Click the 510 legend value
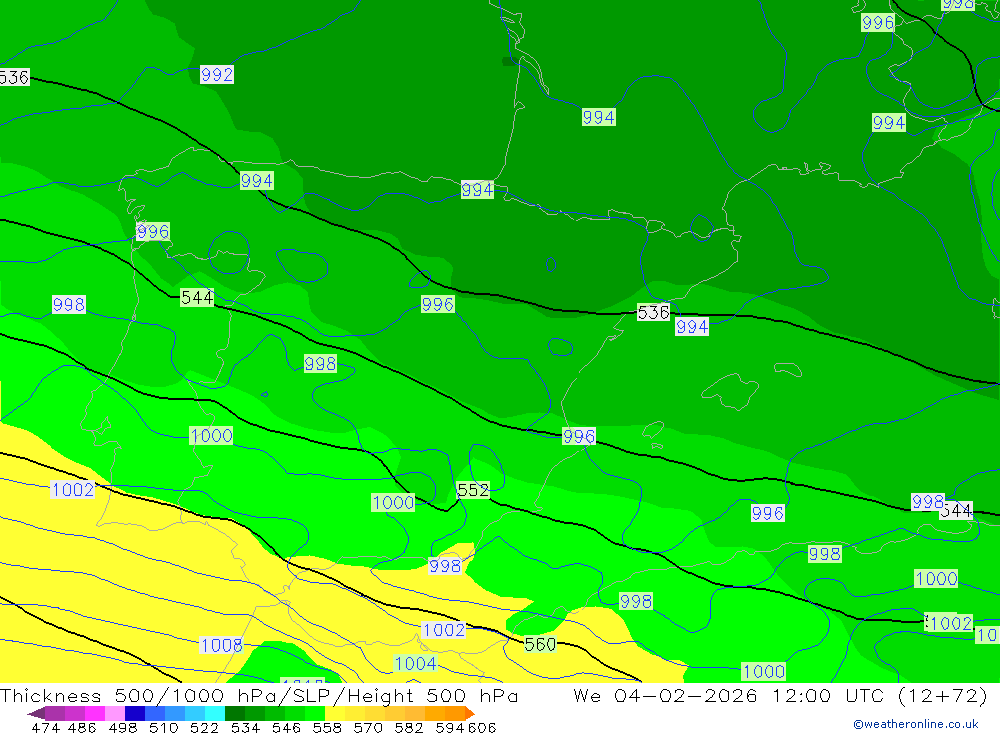The height and width of the screenshot is (733, 1000). 163,727
